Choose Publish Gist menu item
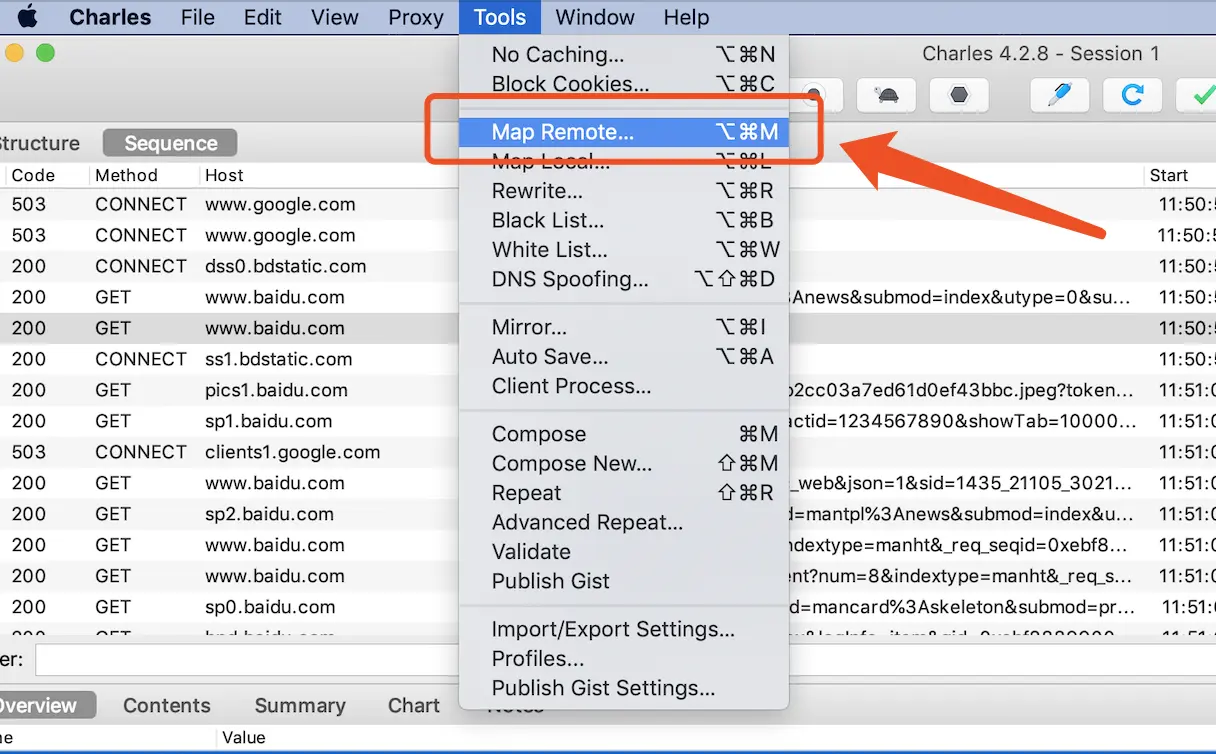The height and width of the screenshot is (754, 1216). click(624, 581)
